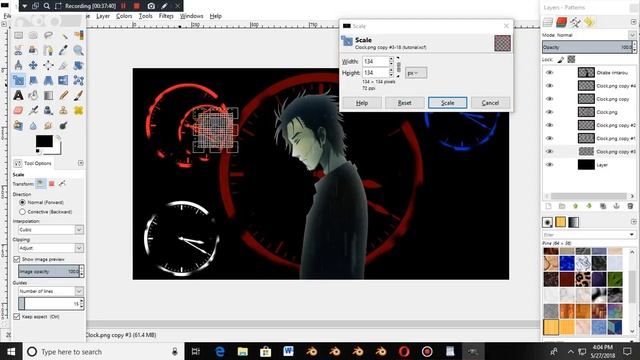Select the Perspective tool
640x360 pixels.
[x=48, y=80]
